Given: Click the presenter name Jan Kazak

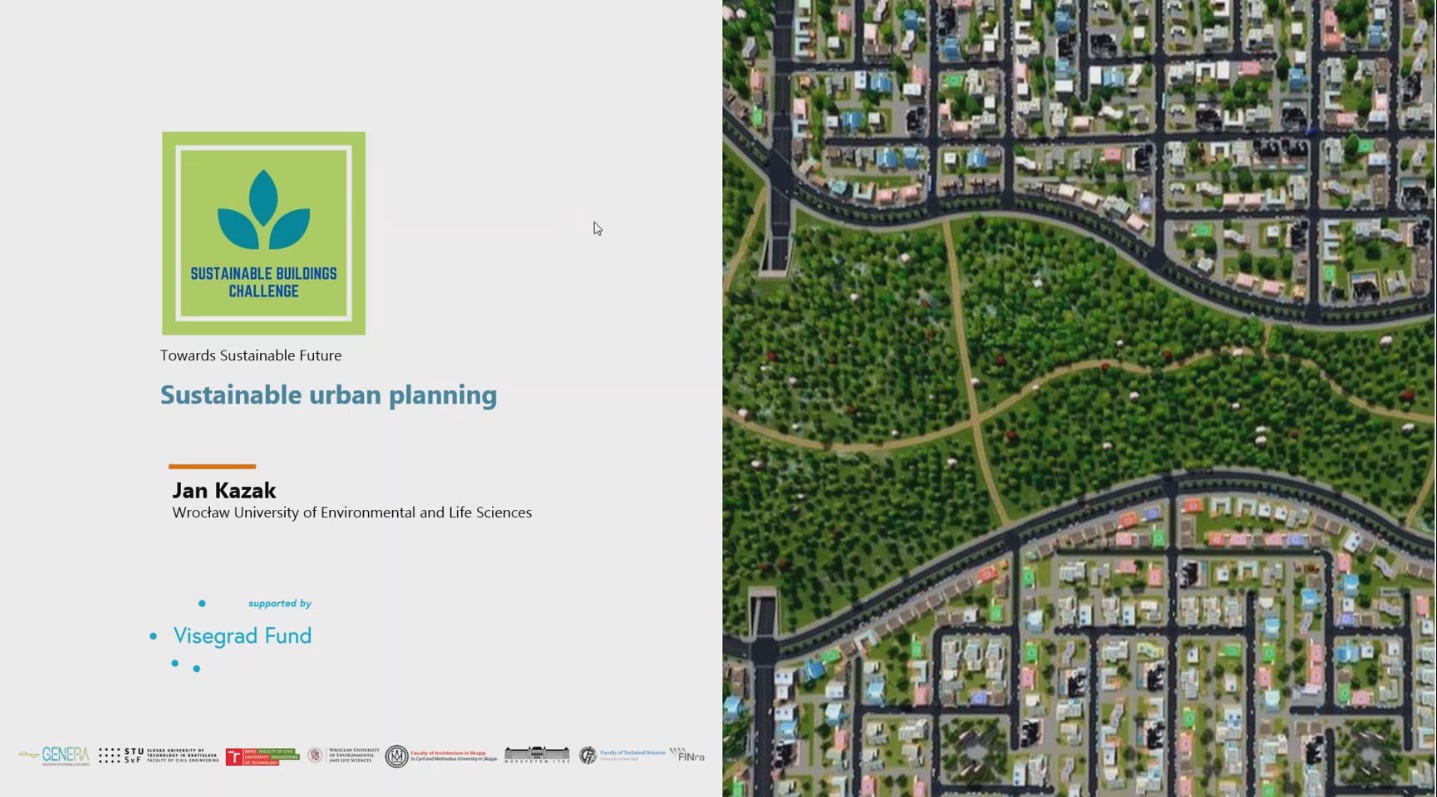Looking at the screenshot, I should pos(224,490).
